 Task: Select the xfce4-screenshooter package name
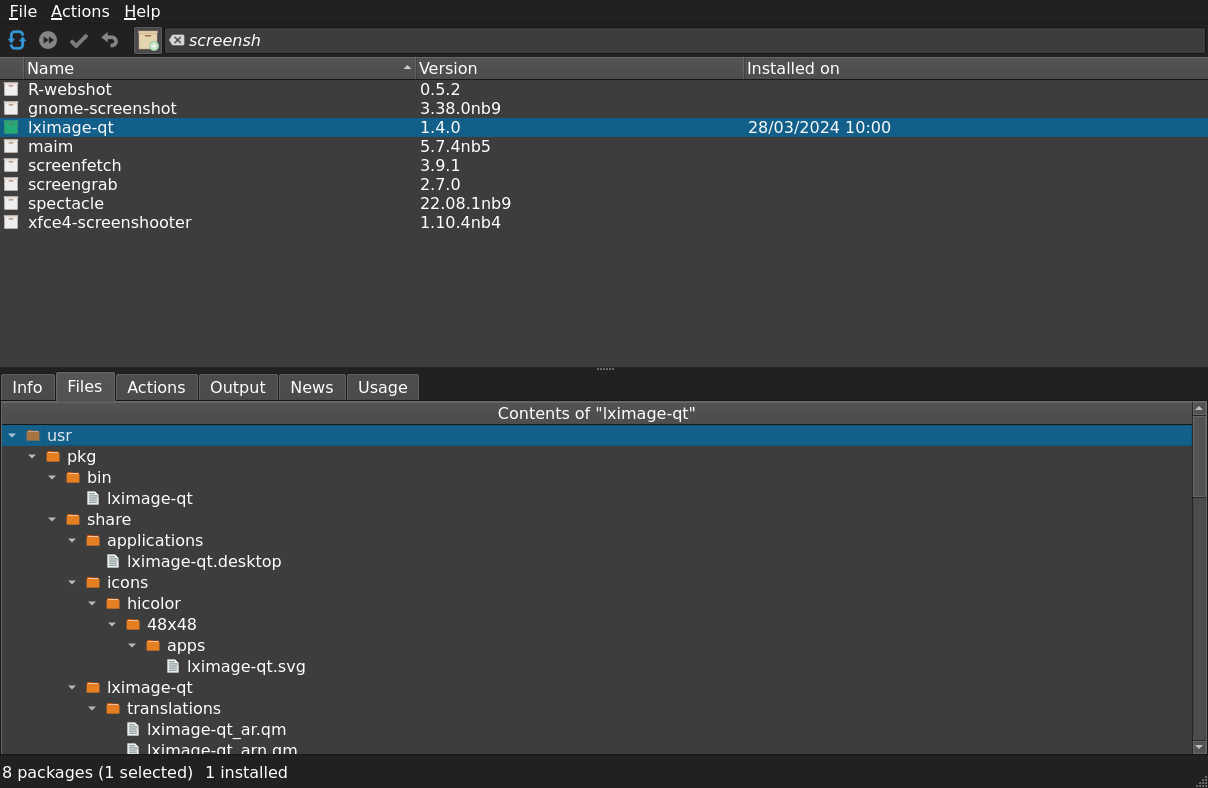pos(110,222)
